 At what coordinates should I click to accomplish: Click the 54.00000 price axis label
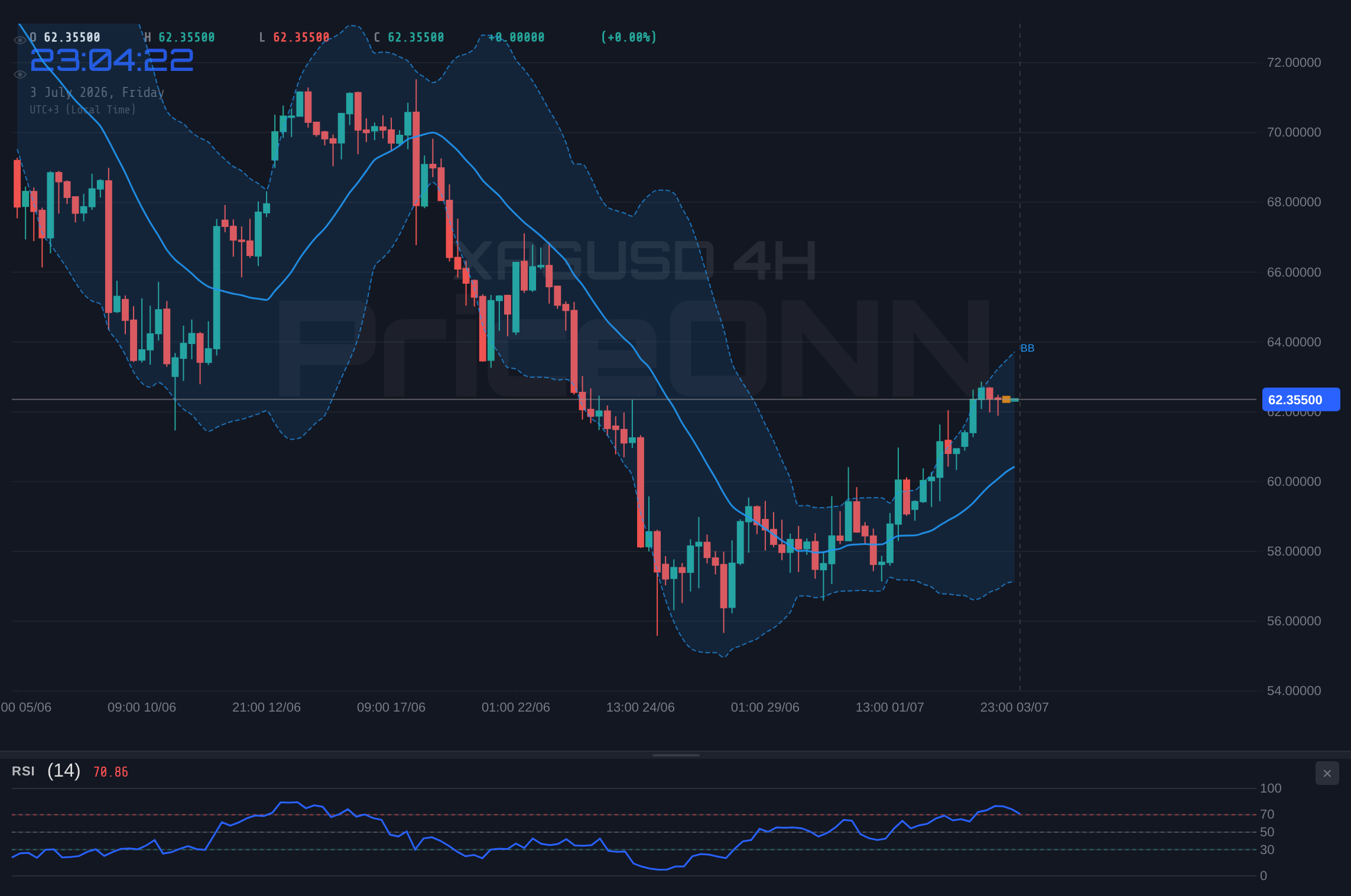click(x=1294, y=691)
